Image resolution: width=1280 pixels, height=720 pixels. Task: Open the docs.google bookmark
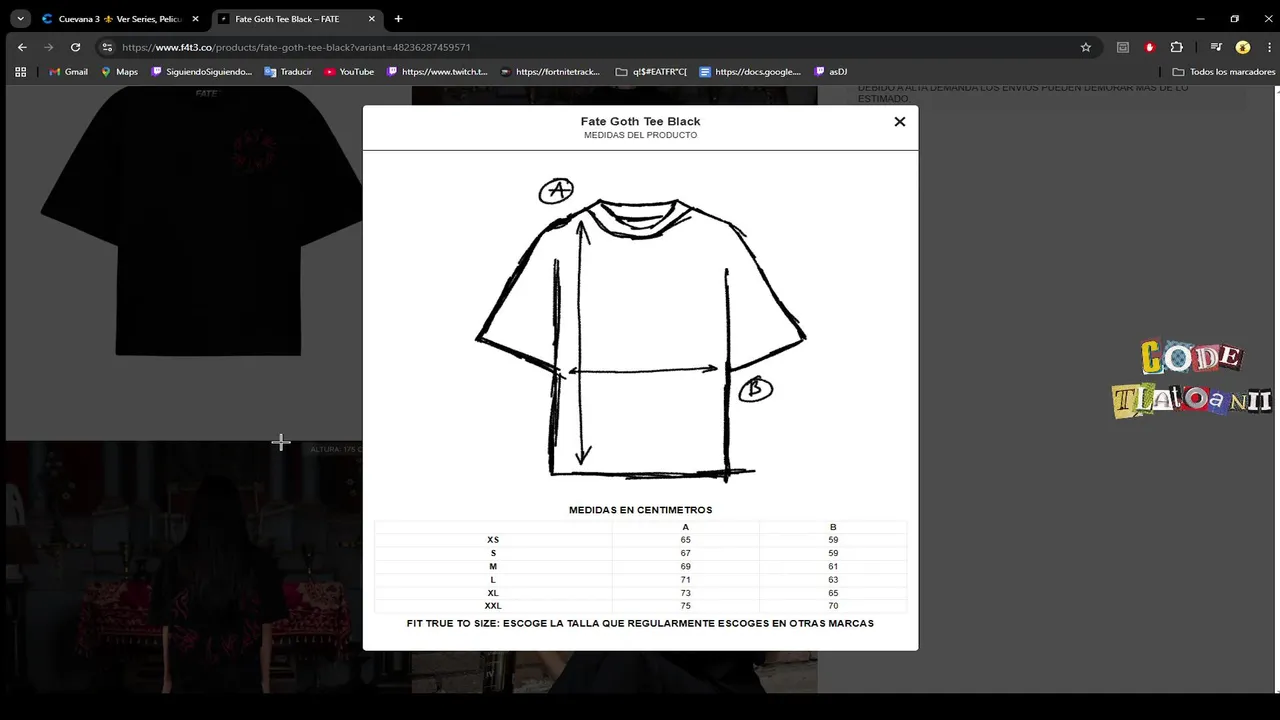point(750,72)
